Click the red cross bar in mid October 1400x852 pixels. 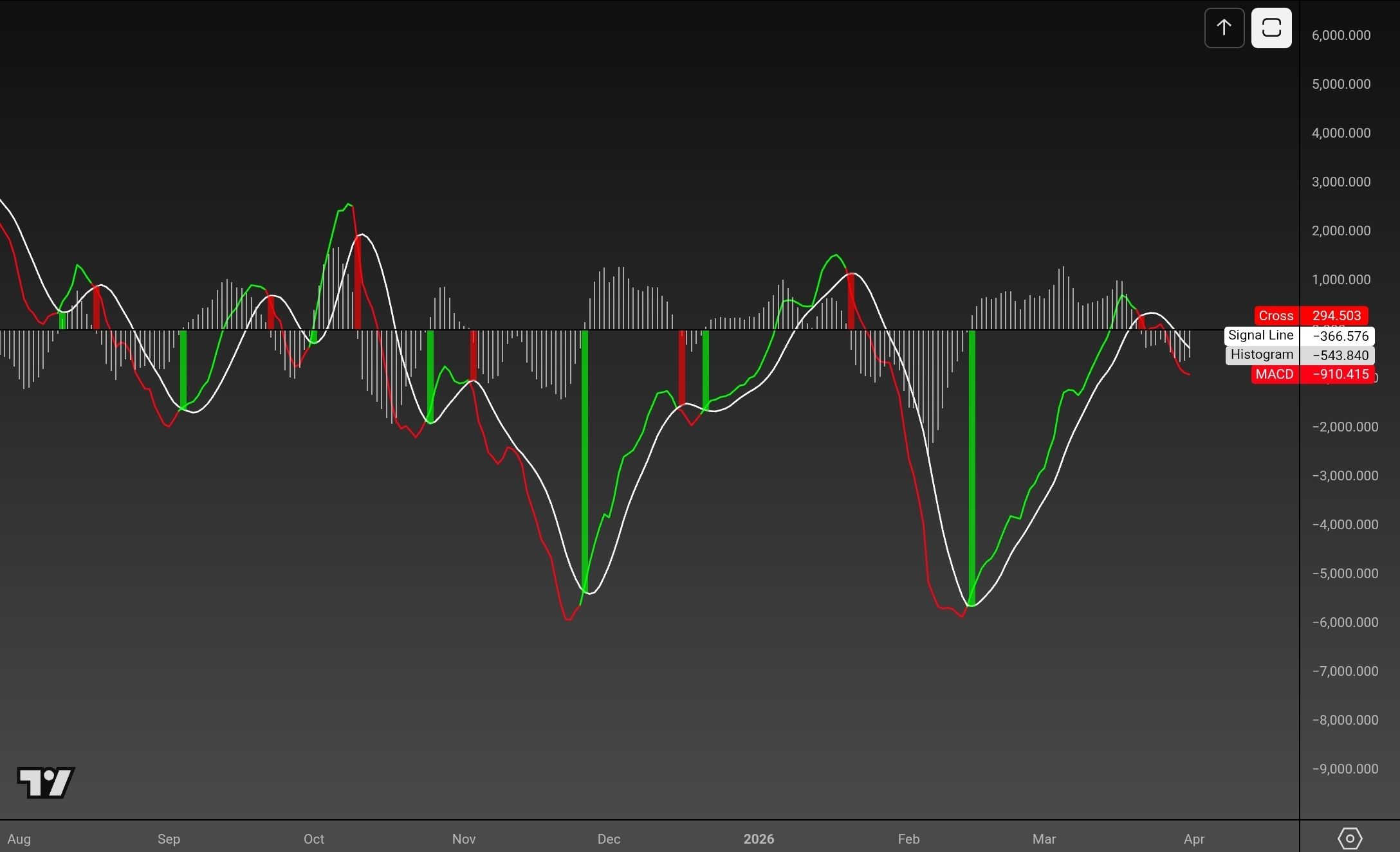[358, 283]
